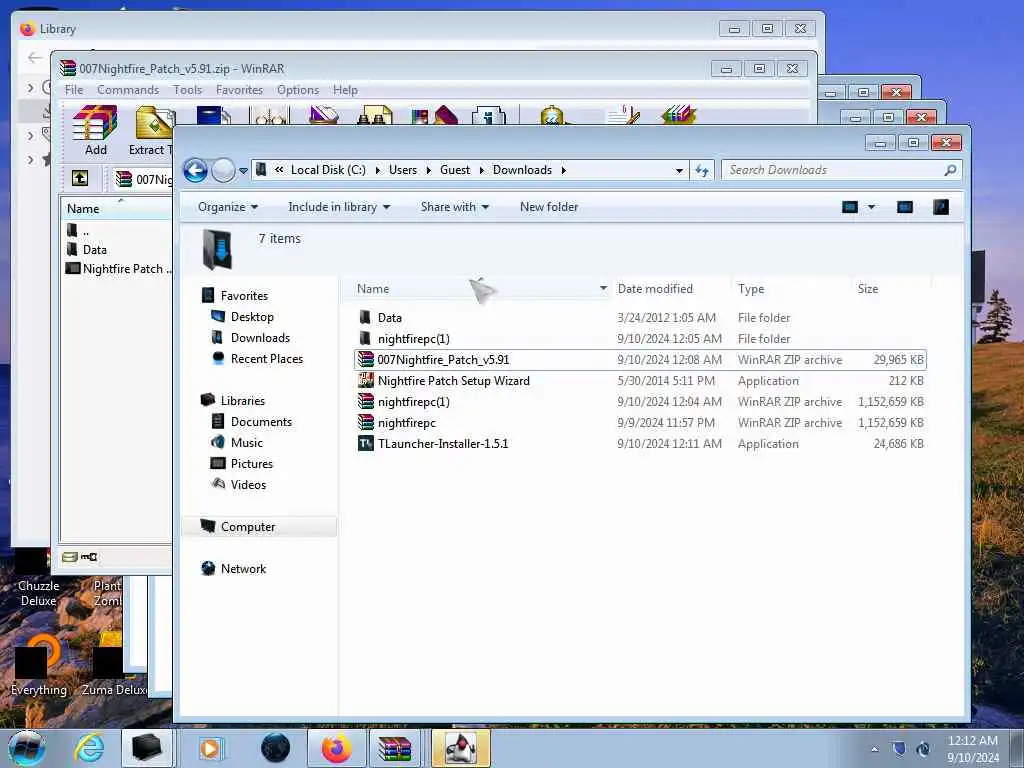Open the WinRAR File menu

pos(74,90)
